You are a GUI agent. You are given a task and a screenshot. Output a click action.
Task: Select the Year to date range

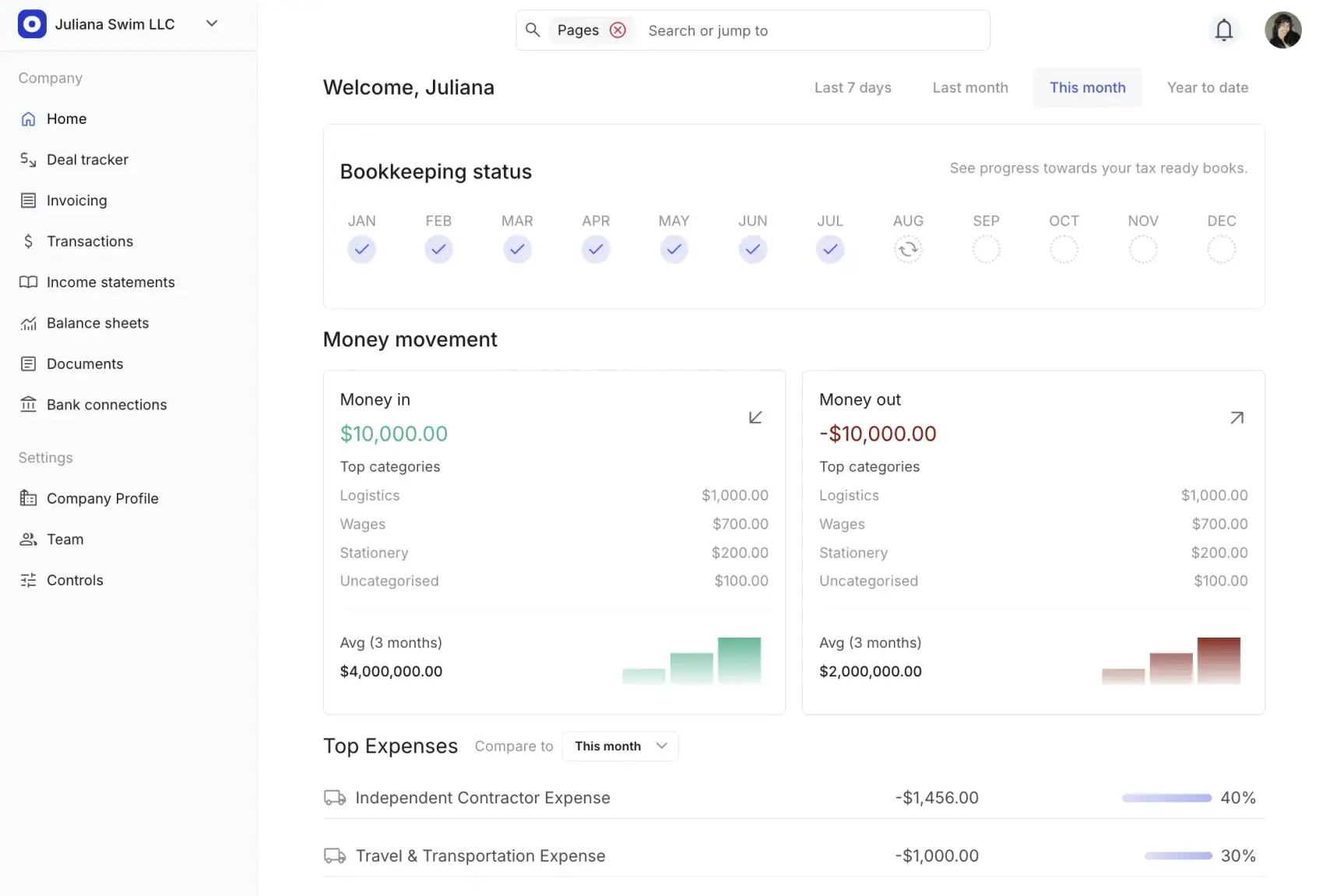tap(1208, 87)
